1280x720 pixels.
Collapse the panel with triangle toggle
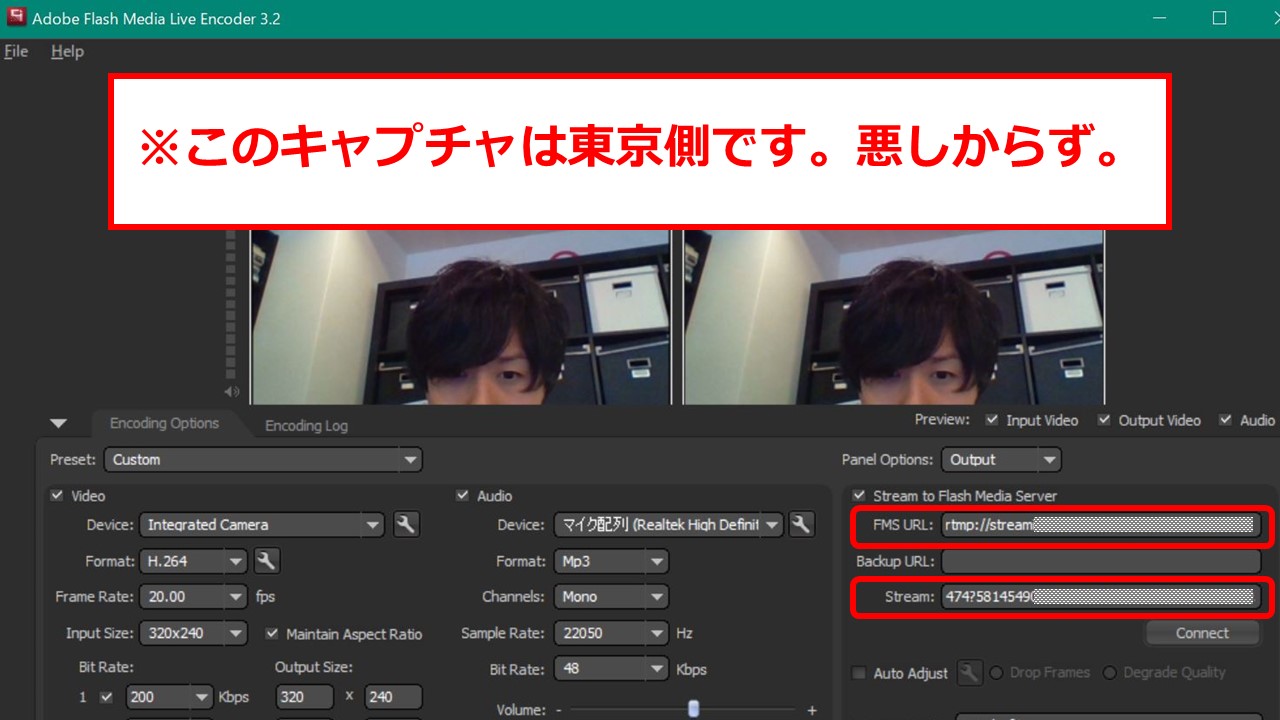[58, 424]
